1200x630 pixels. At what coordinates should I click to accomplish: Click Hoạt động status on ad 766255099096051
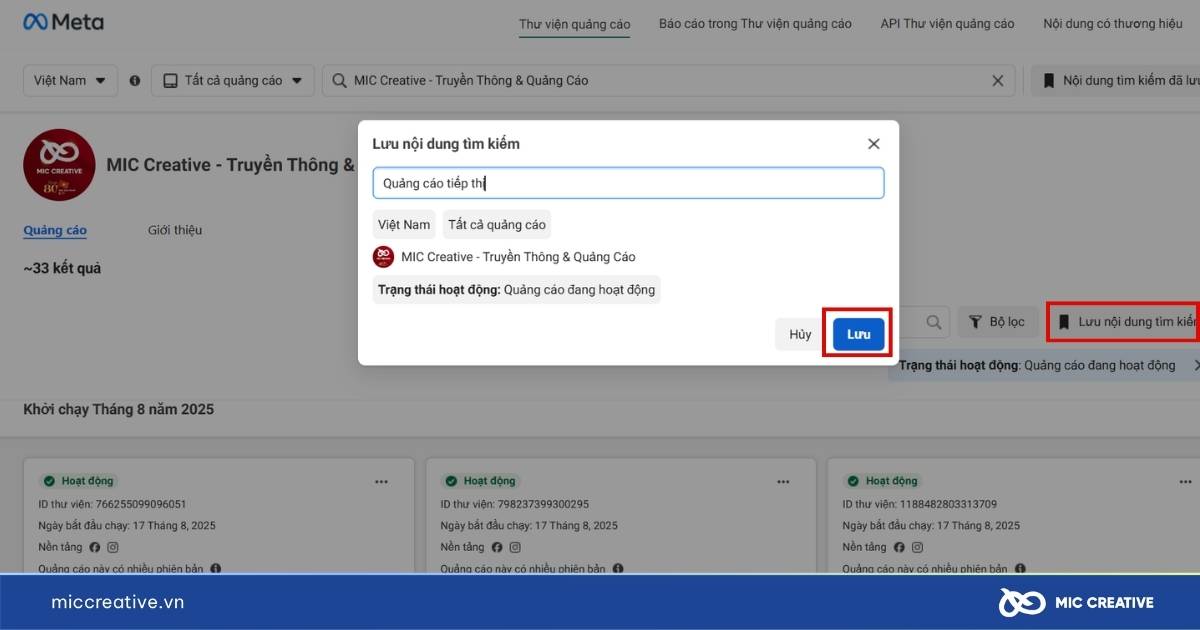pos(77,481)
